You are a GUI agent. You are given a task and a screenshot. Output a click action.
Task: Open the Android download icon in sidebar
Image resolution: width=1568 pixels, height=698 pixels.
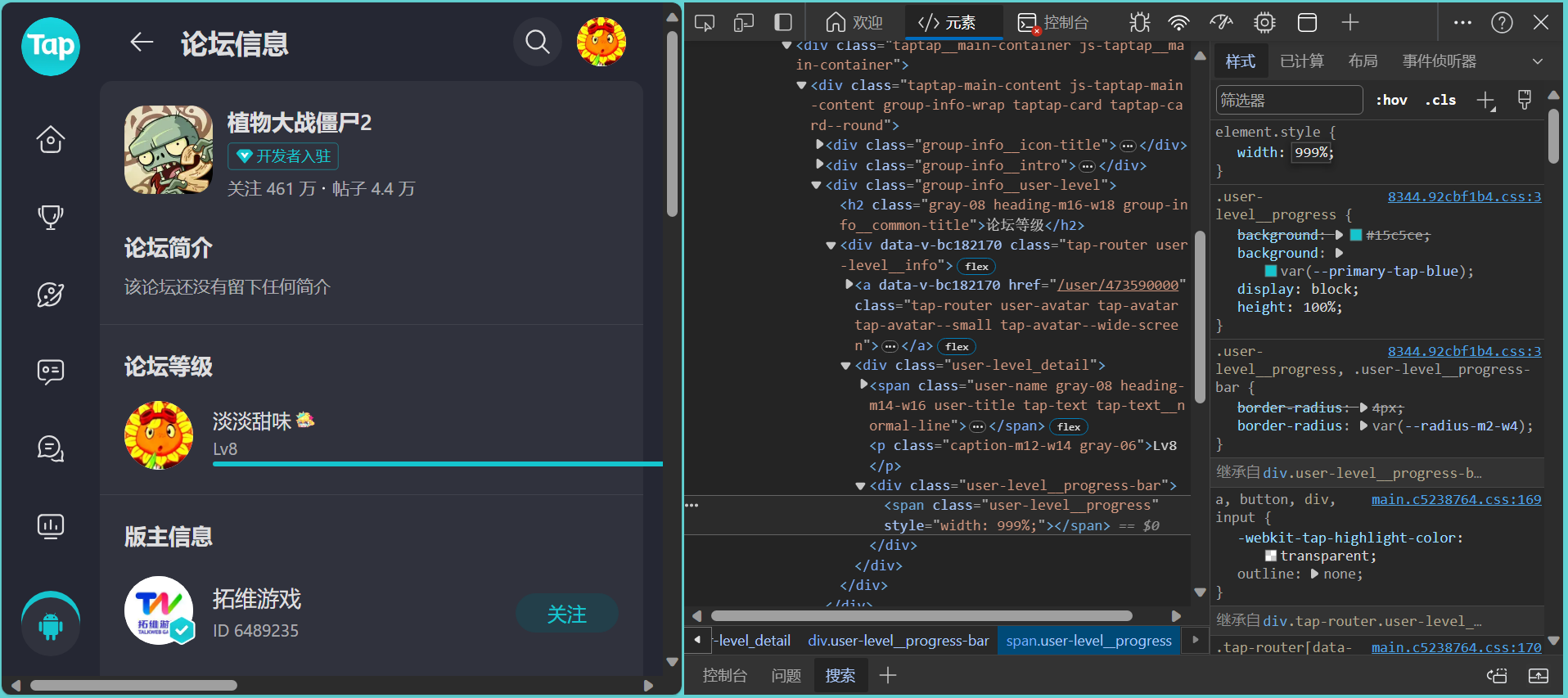point(51,626)
